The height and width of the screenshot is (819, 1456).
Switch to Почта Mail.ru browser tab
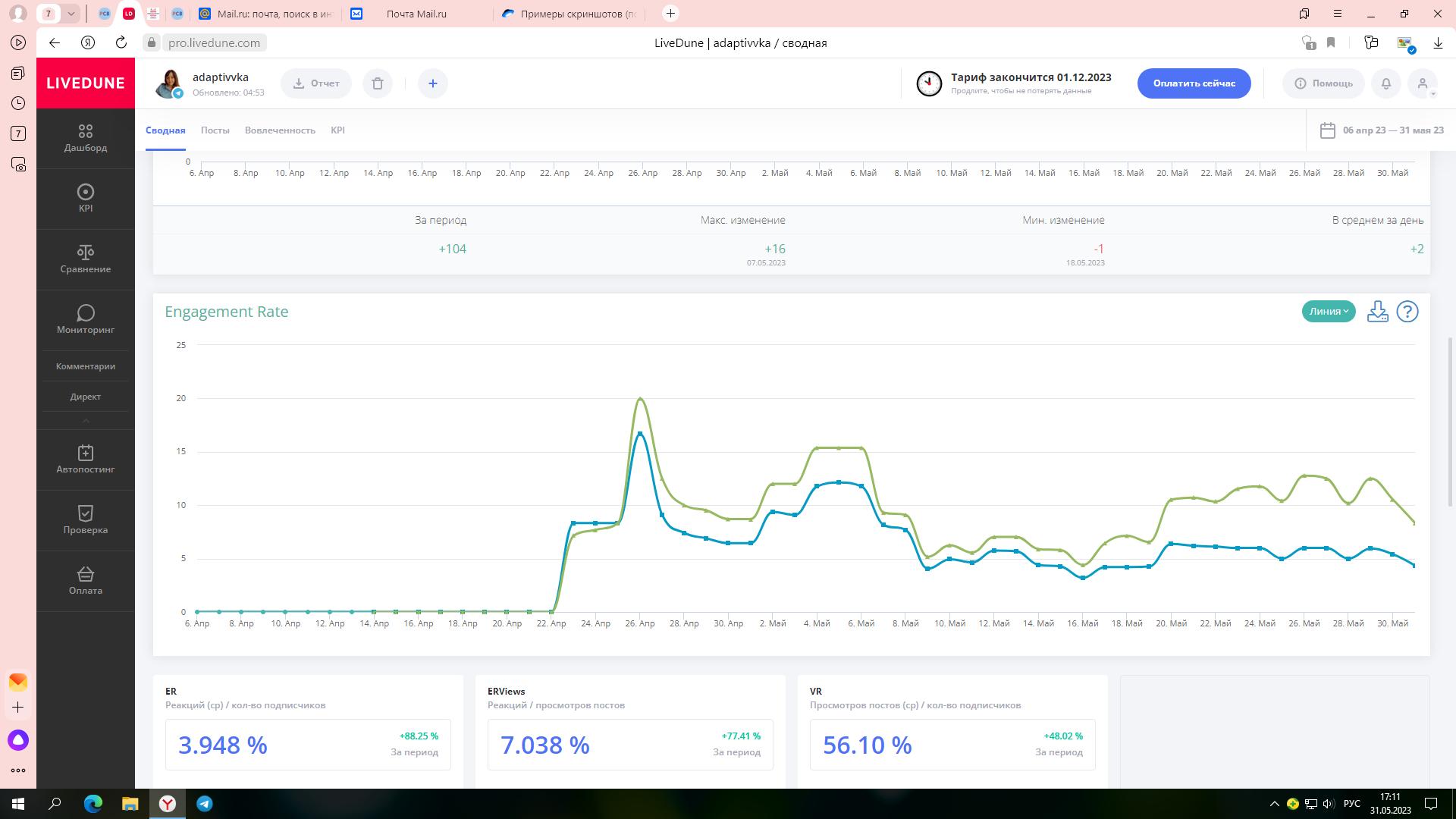click(x=416, y=14)
